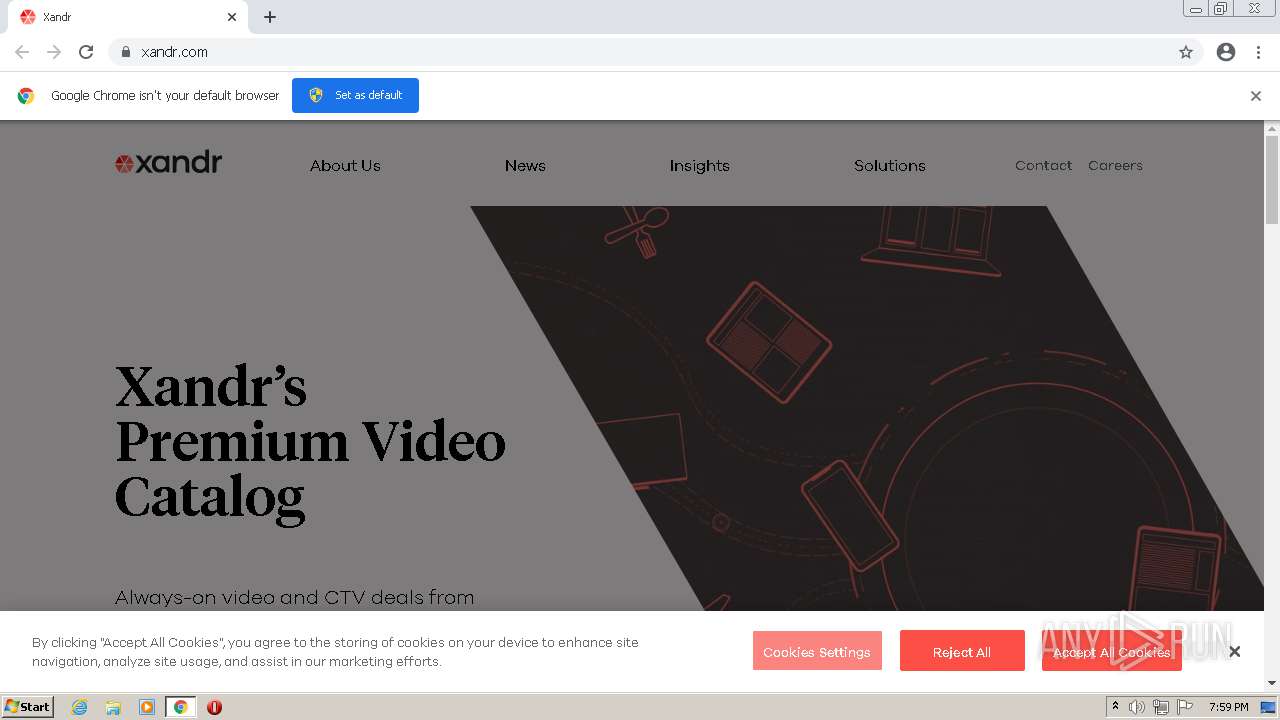This screenshot has height=720, width=1280.
Task: Click the page scrollbar up arrow
Action: point(1272,128)
